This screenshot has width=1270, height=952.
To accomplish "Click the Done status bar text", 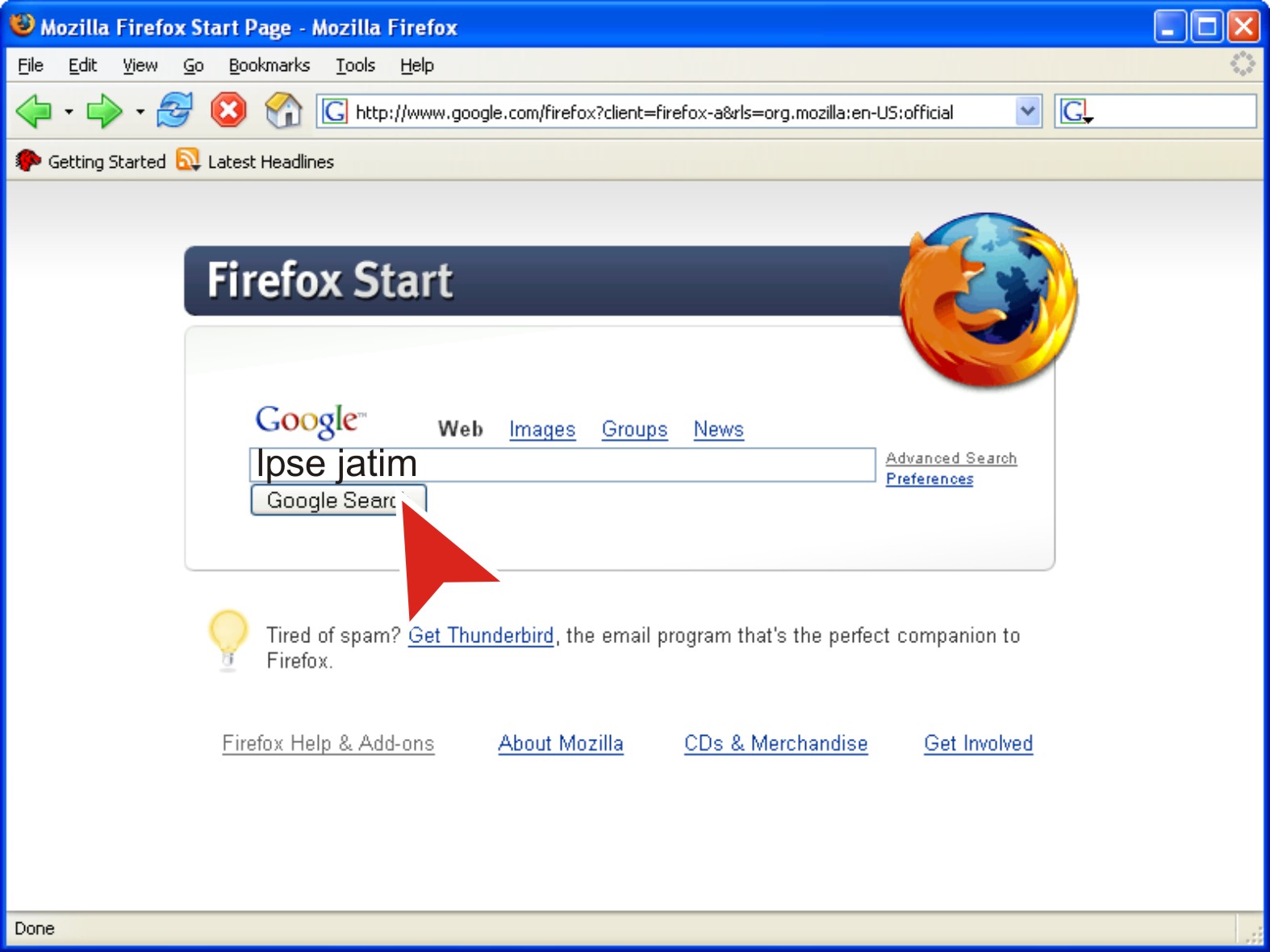I will point(35,929).
